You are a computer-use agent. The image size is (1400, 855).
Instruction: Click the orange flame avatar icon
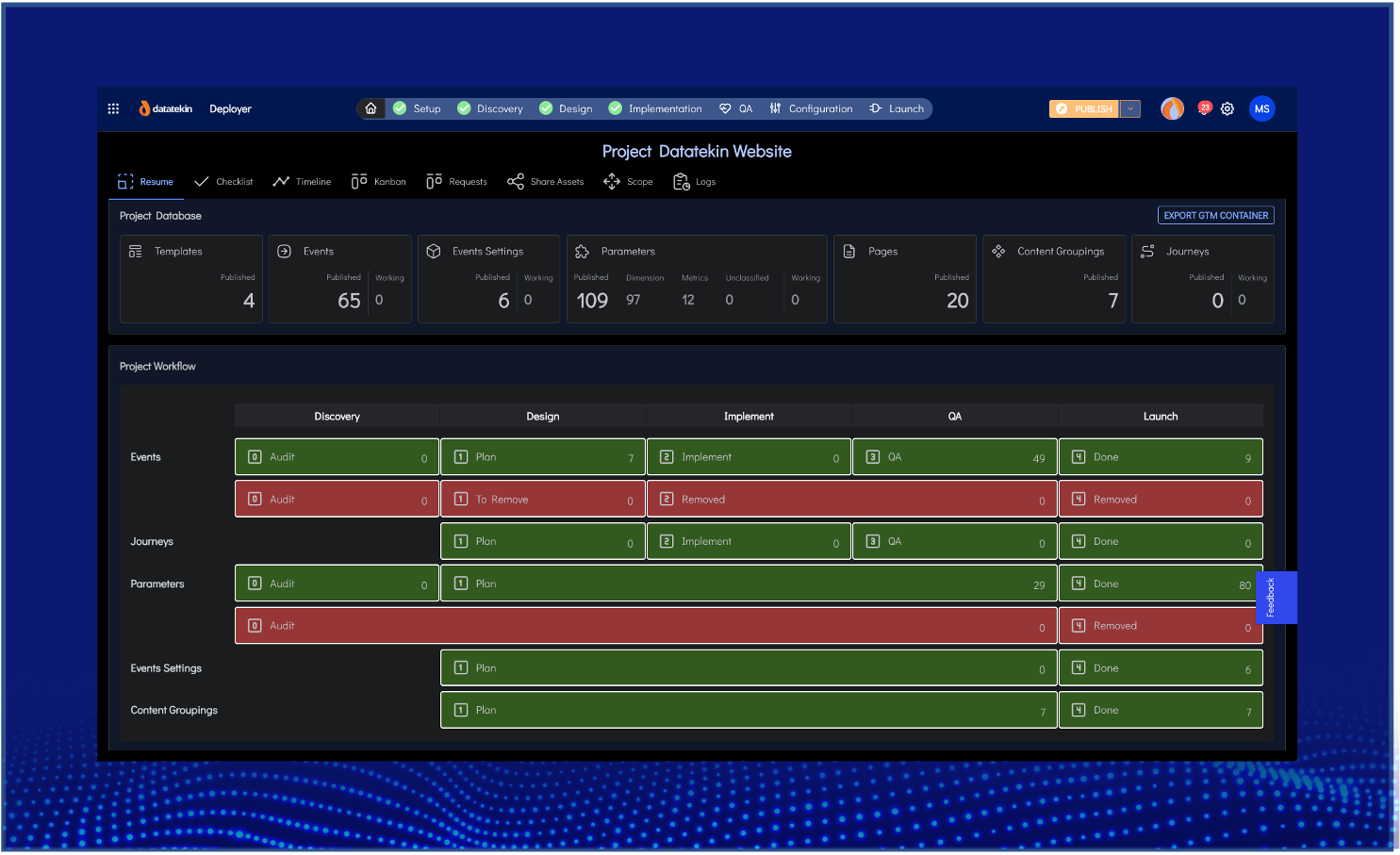tap(1172, 108)
